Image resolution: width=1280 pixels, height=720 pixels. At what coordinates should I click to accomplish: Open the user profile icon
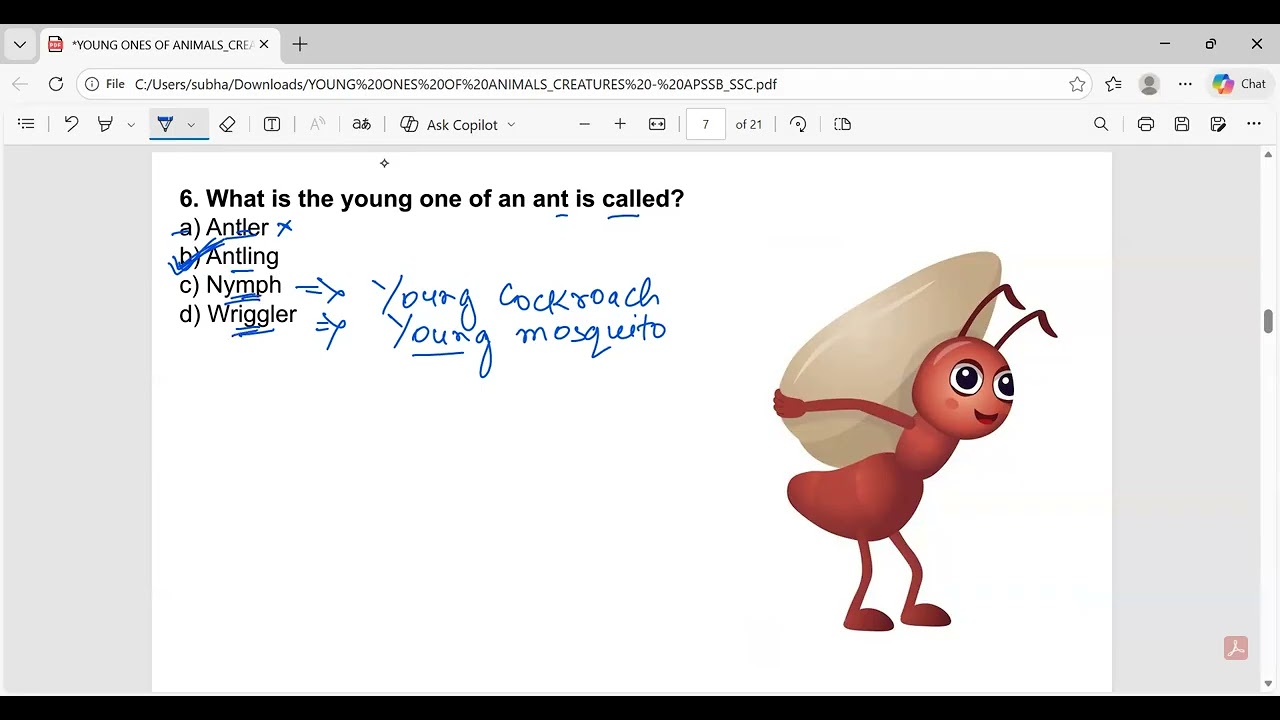click(1149, 84)
